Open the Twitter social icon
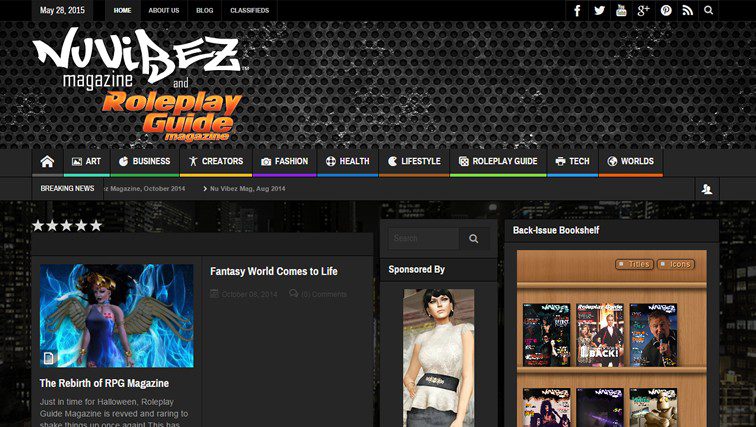Image resolution: width=756 pixels, height=427 pixels. (x=599, y=10)
